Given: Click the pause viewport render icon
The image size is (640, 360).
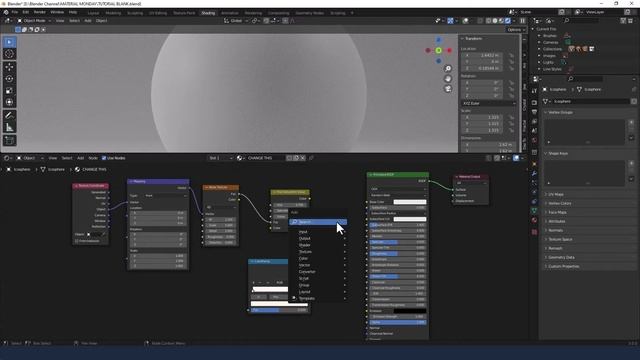Looking at the screenshot, I should point(522,20).
